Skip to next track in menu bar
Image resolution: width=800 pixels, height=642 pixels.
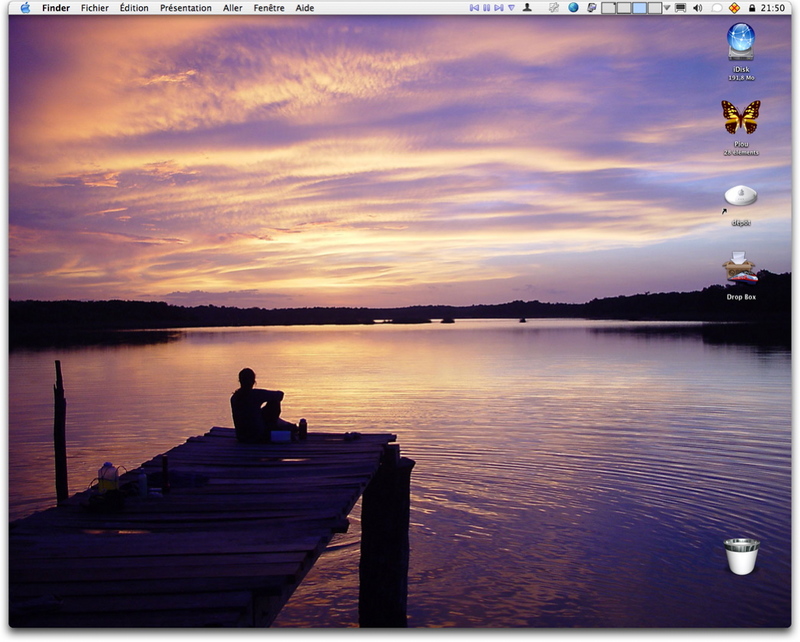(x=499, y=8)
